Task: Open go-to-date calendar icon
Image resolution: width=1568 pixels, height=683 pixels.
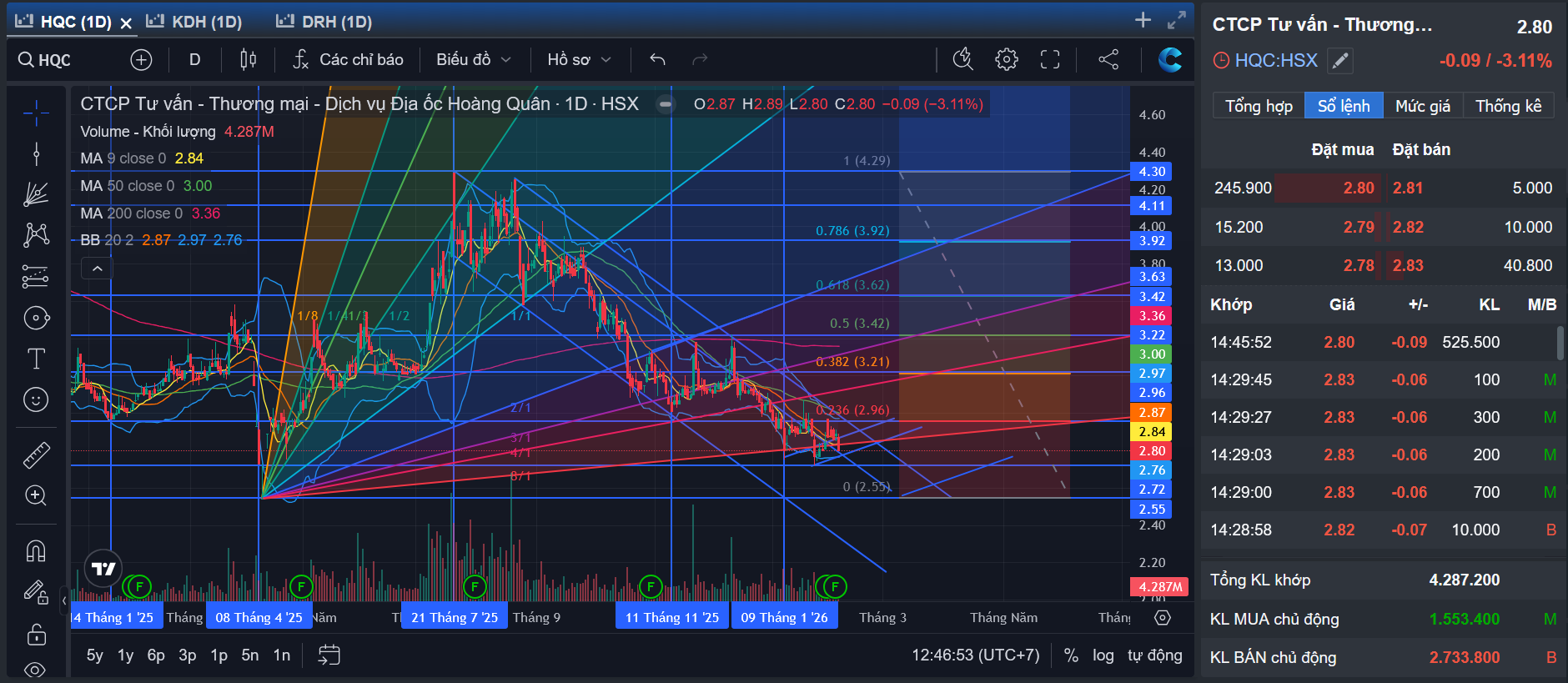Action: pyautogui.click(x=329, y=655)
